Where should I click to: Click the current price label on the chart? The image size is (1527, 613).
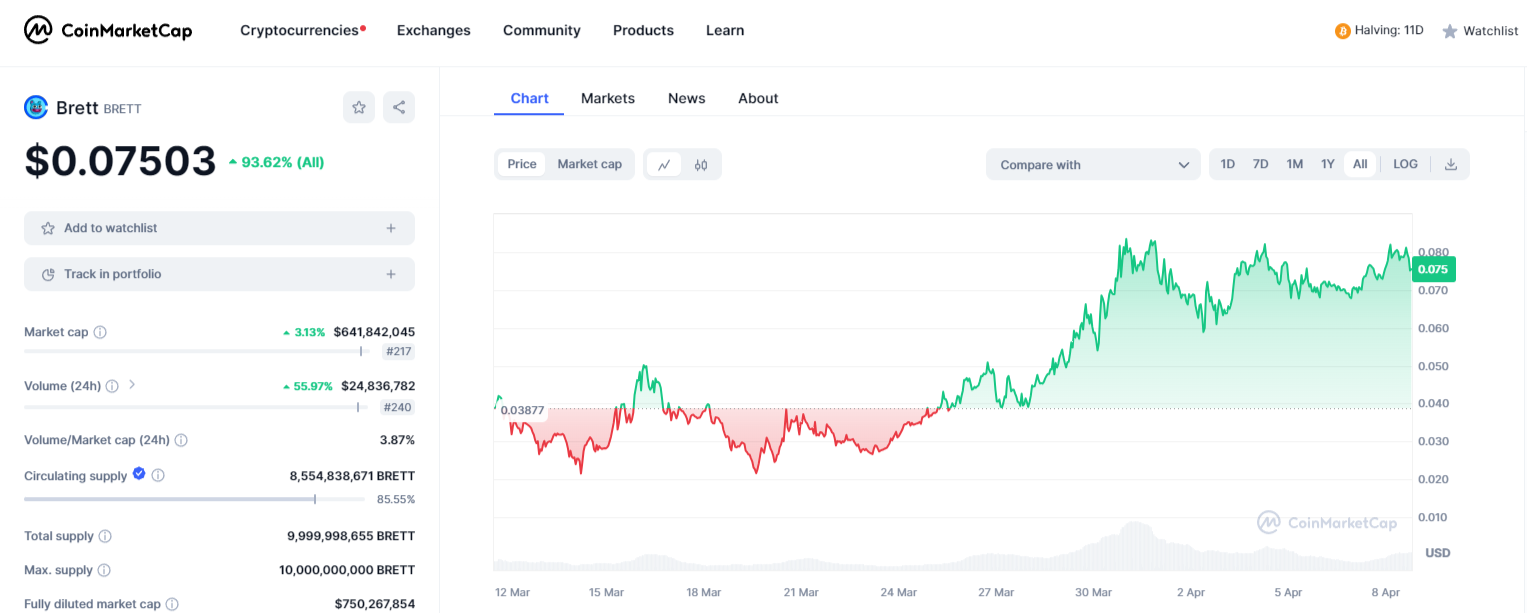coord(1432,269)
